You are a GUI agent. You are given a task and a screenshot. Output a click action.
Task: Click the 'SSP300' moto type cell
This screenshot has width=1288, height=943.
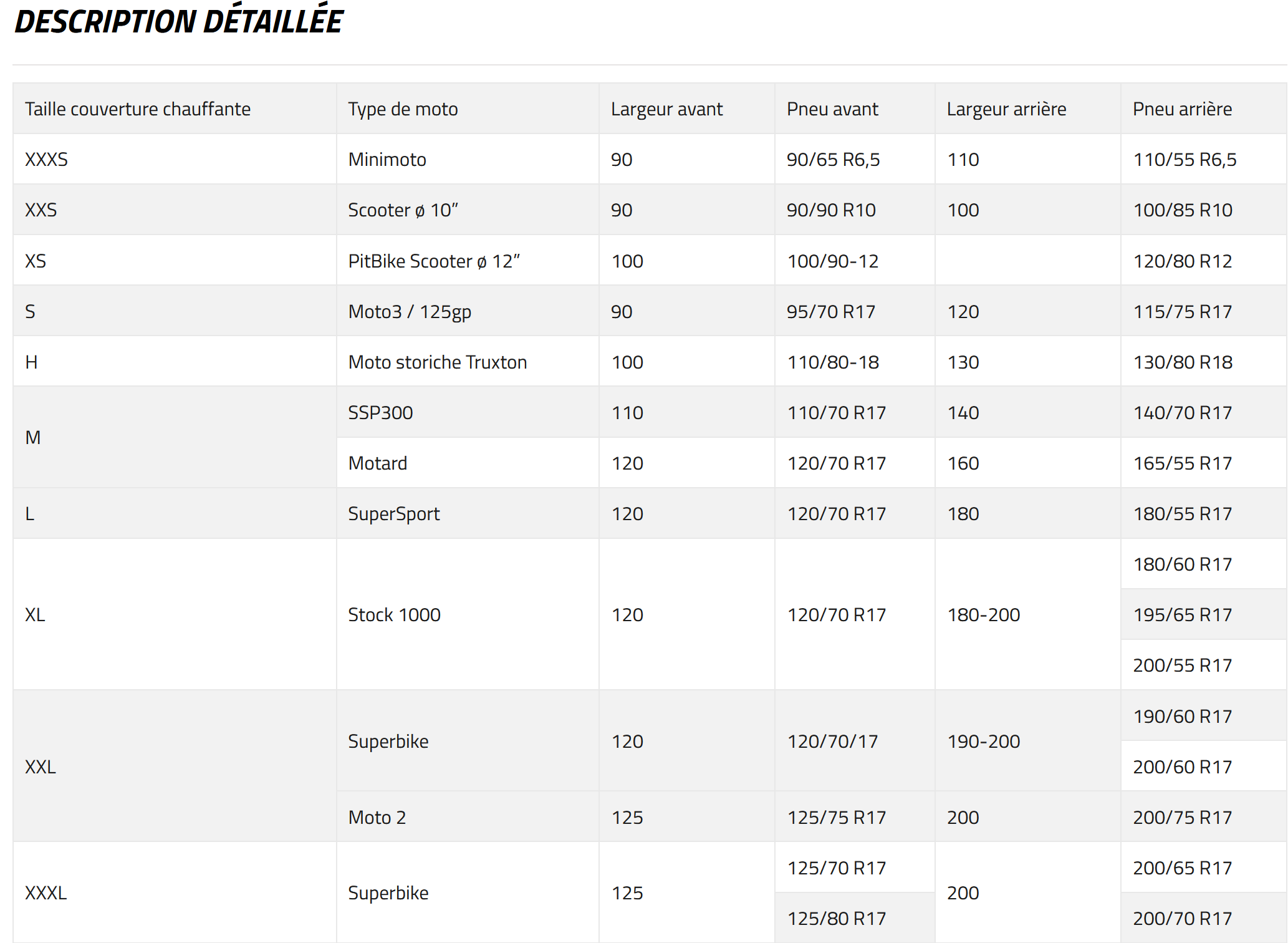(x=380, y=413)
